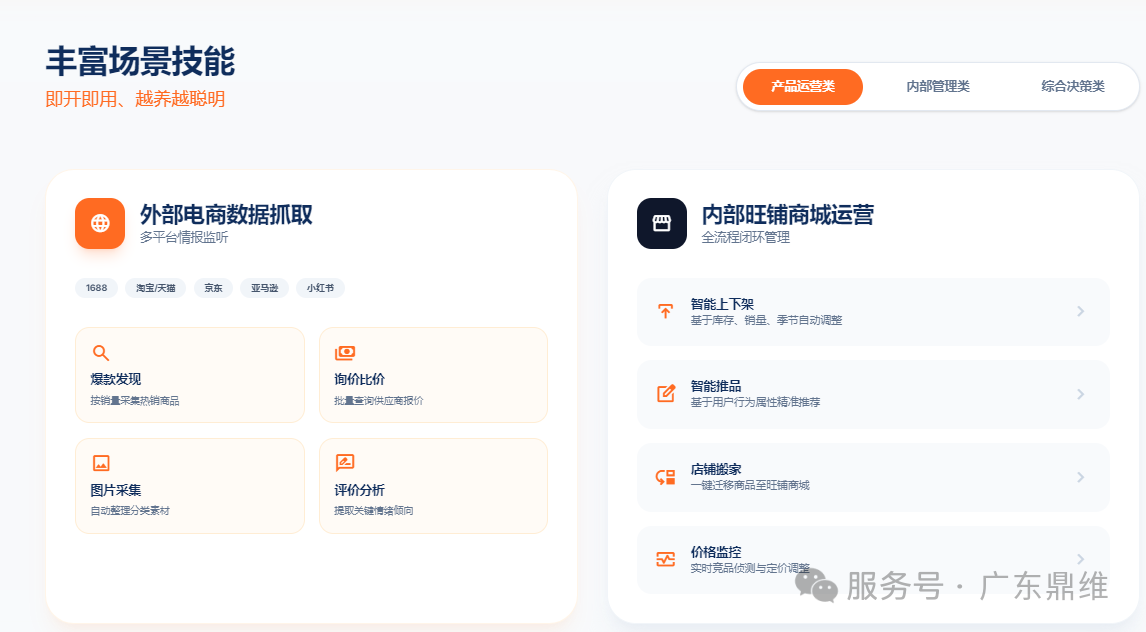The image size is (1146, 632).
Task: Click the 价格监控 row title
Action: (716, 552)
